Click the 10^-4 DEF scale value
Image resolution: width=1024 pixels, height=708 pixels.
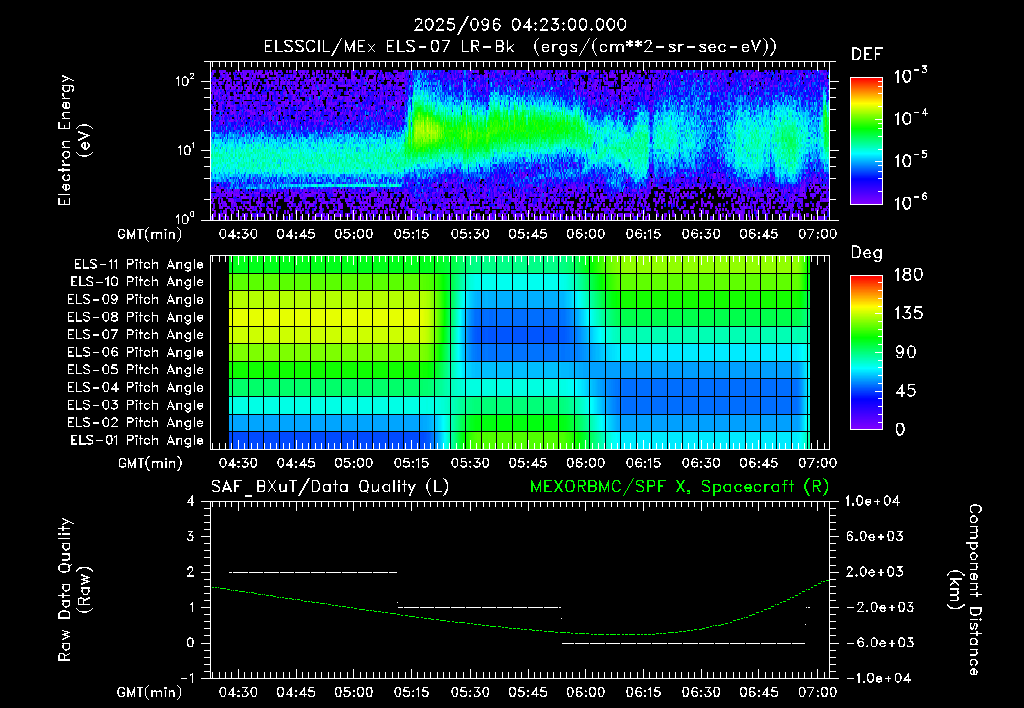tap(910, 118)
